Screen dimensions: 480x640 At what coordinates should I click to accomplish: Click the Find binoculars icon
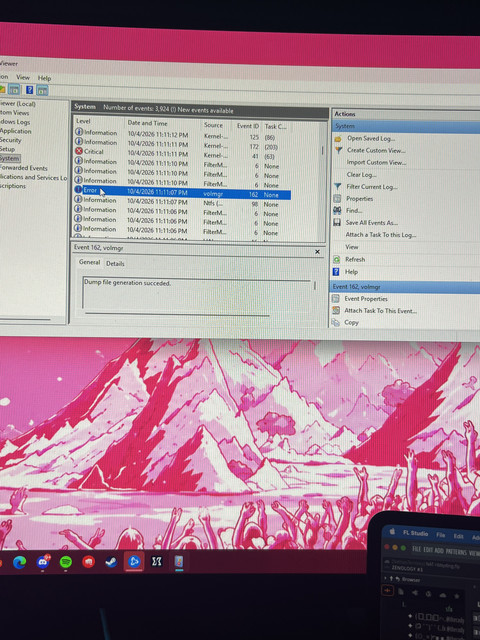point(337,211)
